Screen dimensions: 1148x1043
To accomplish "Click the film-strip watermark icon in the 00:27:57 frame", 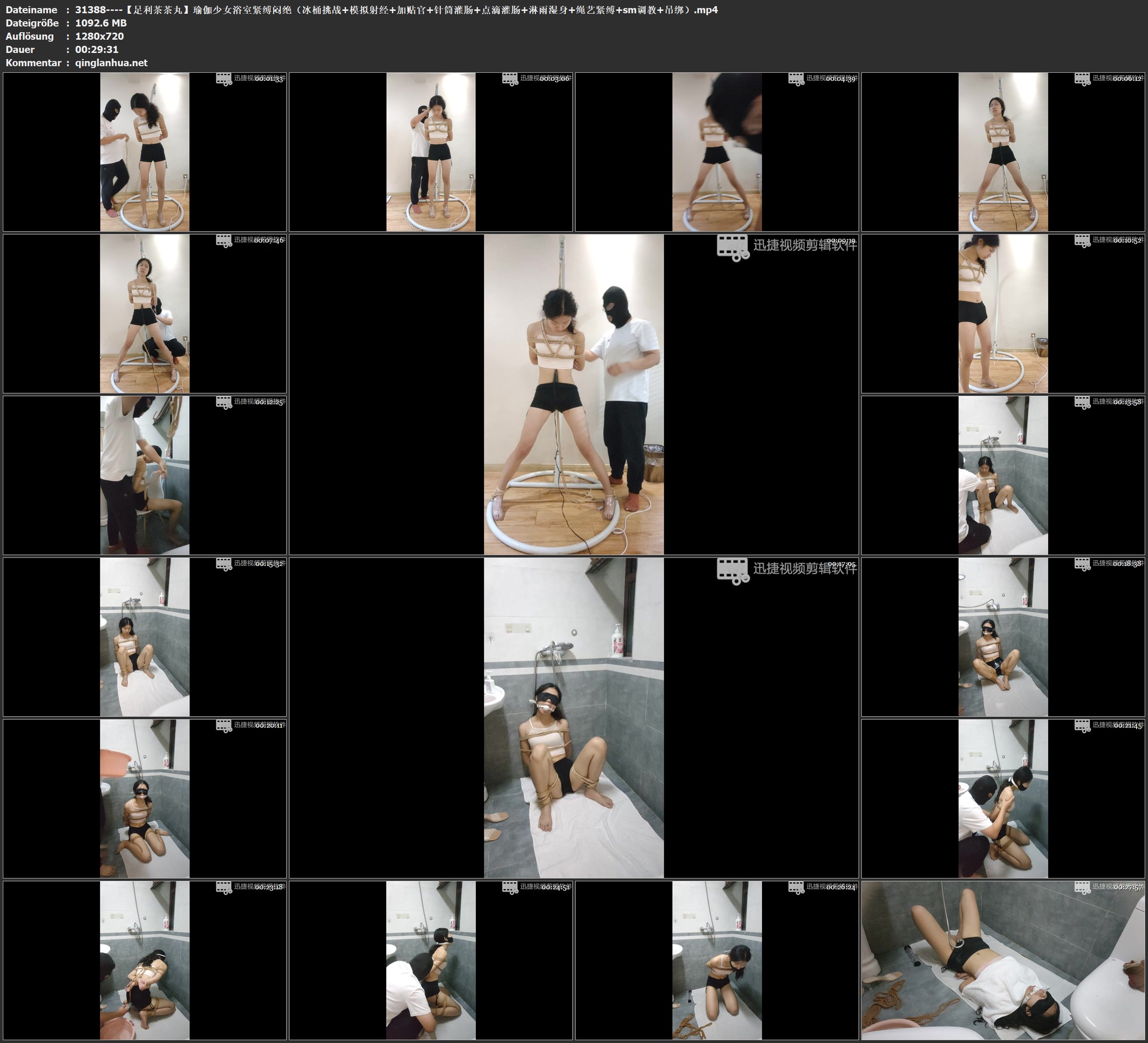I will pyautogui.click(x=1082, y=887).
